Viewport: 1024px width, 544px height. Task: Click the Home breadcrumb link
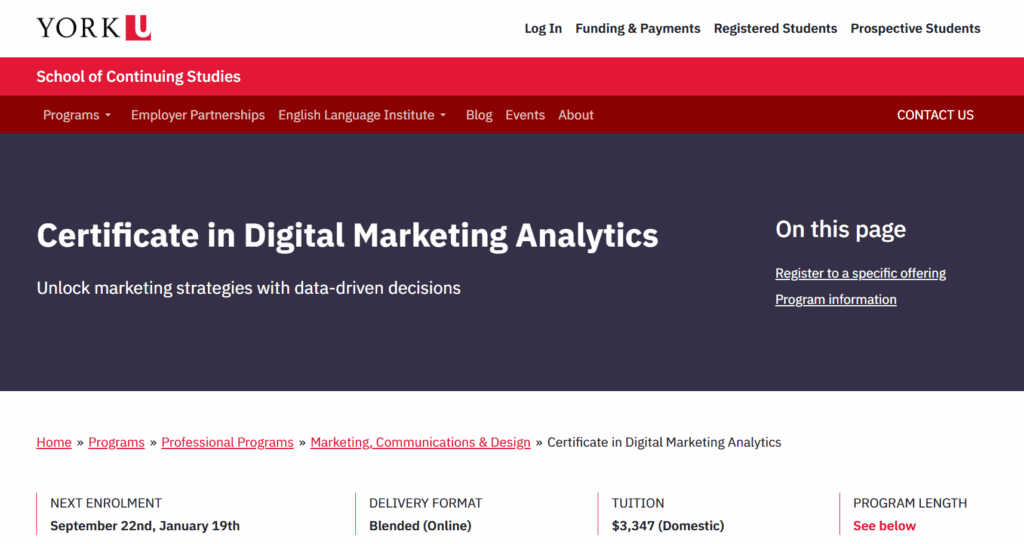54,442
